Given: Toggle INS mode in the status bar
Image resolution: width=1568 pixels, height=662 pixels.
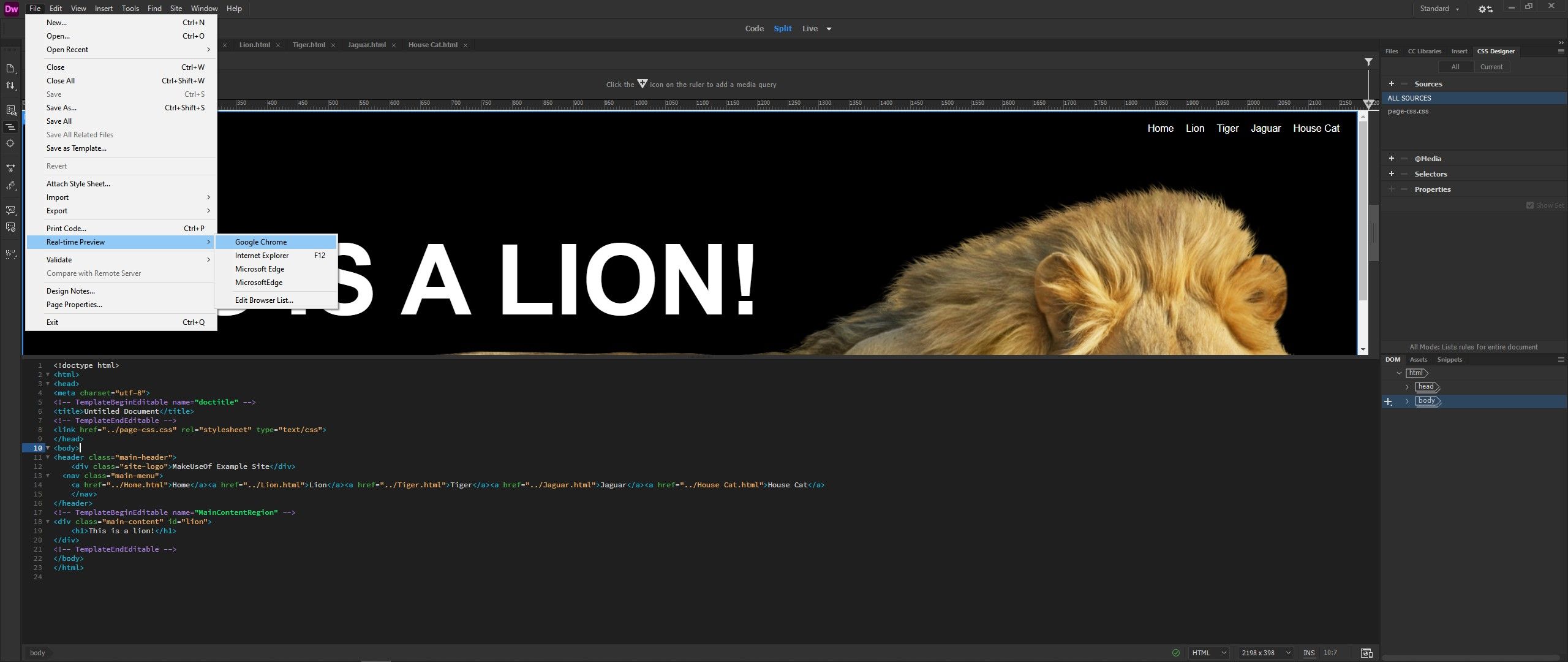Looking at the screenshot, I should tap(1310, 652).
